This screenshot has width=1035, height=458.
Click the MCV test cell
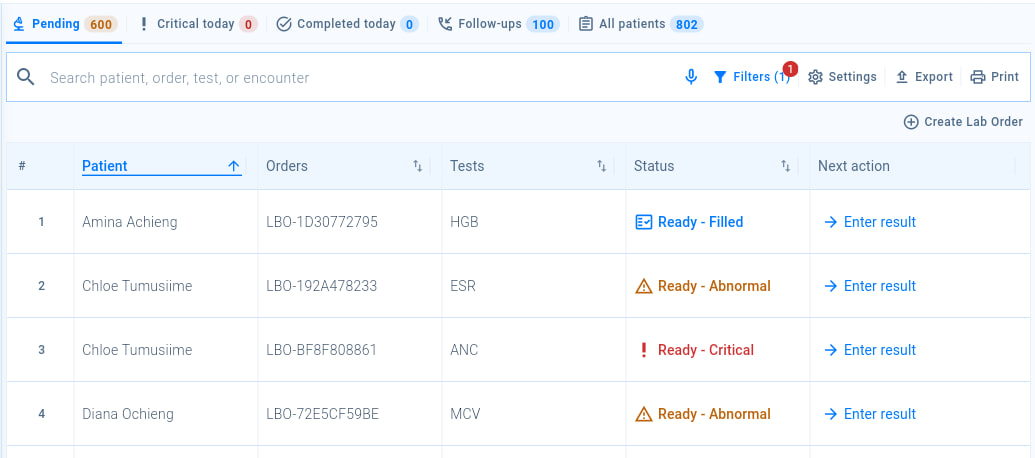click(x=465, y=414)
